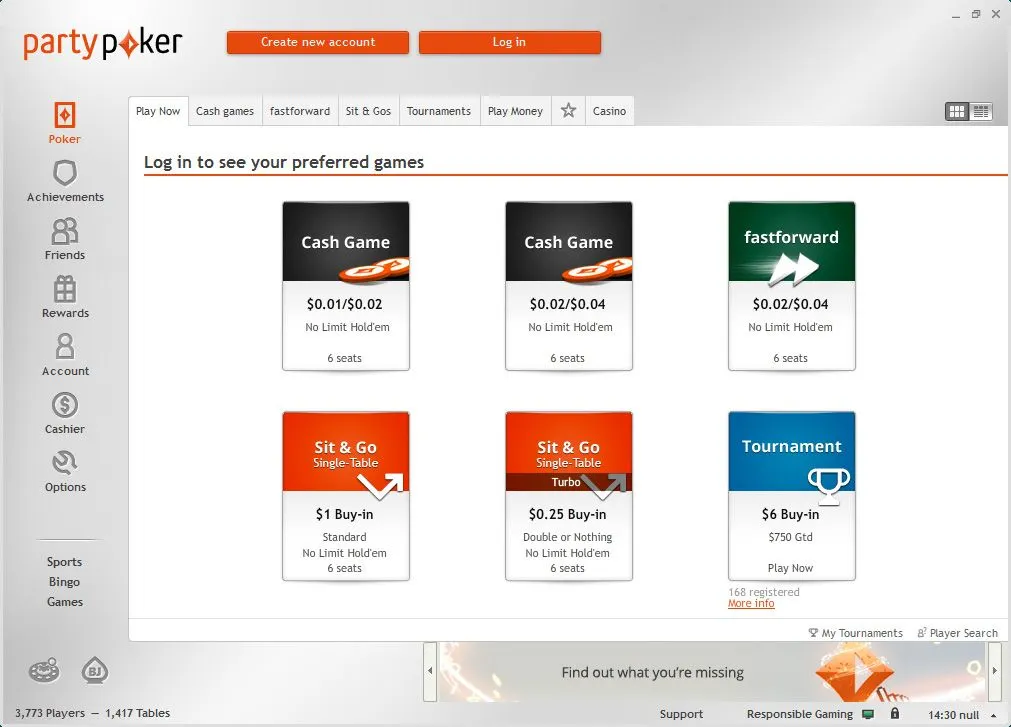Screen dimensions: 1011x727
Task: Switch to list view layout
Action: coord(981,111)
